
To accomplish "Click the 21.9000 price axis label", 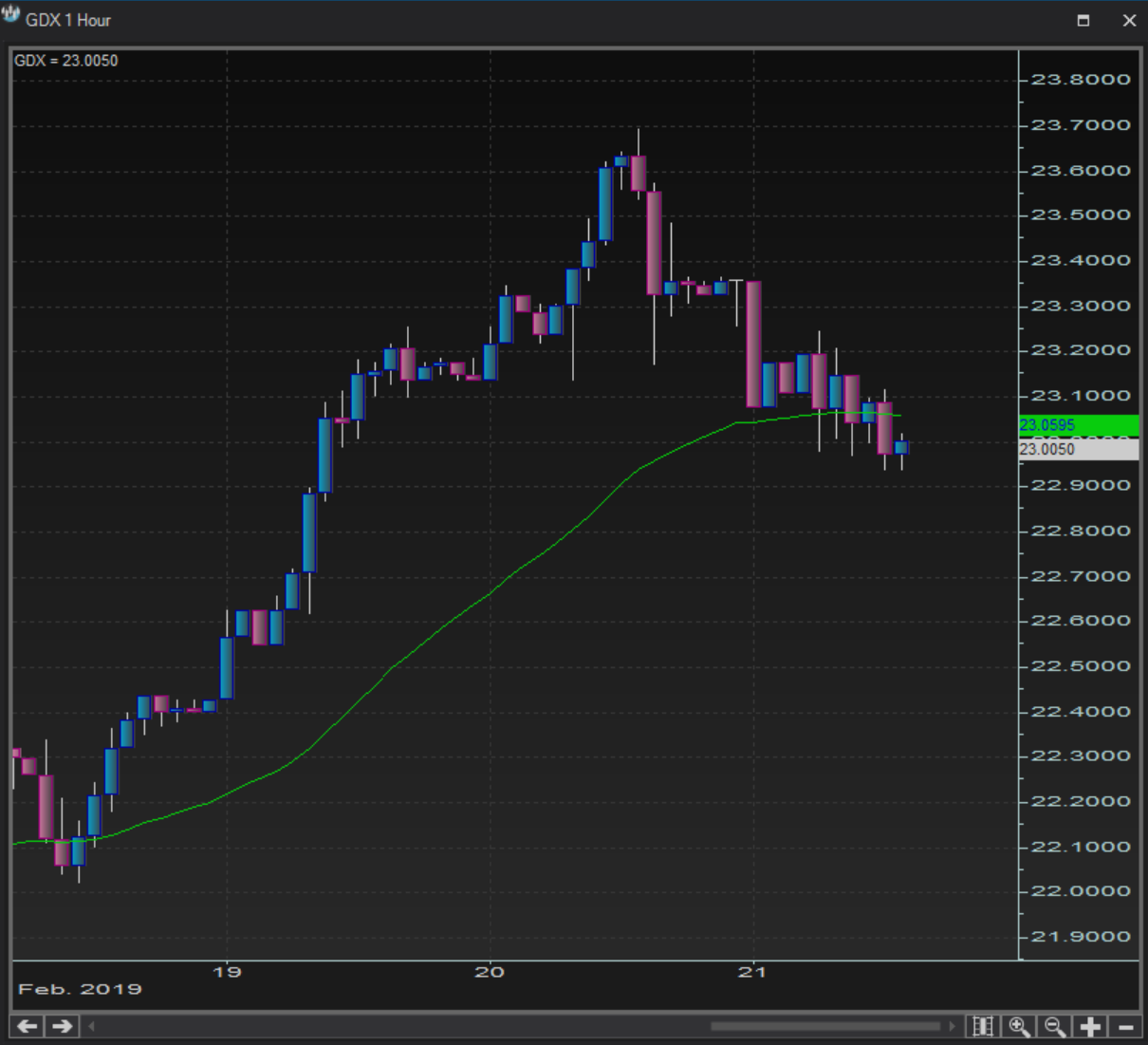I will click(x=1081, y=937).
